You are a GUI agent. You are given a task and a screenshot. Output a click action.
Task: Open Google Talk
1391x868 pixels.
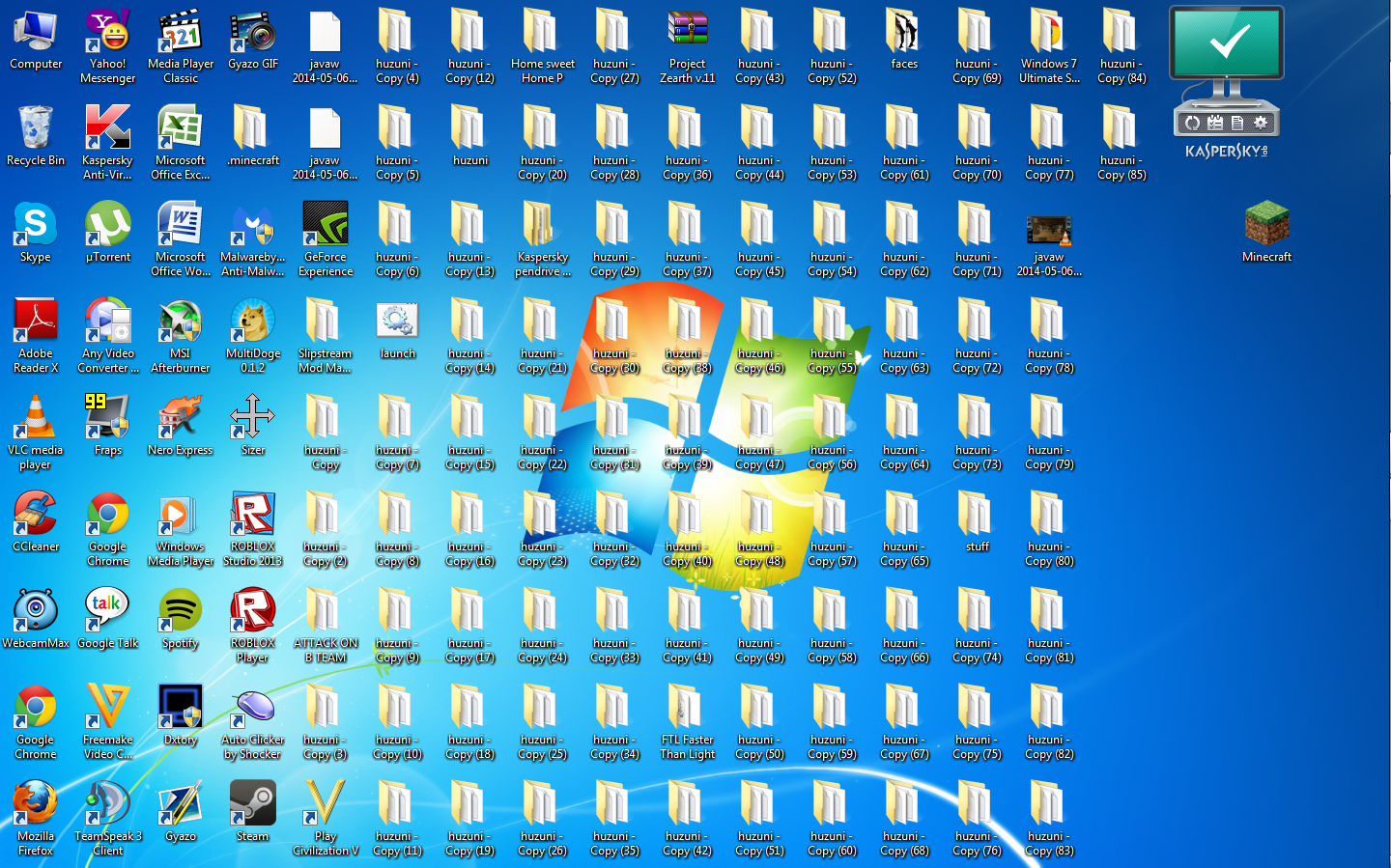tap(108, 620)
